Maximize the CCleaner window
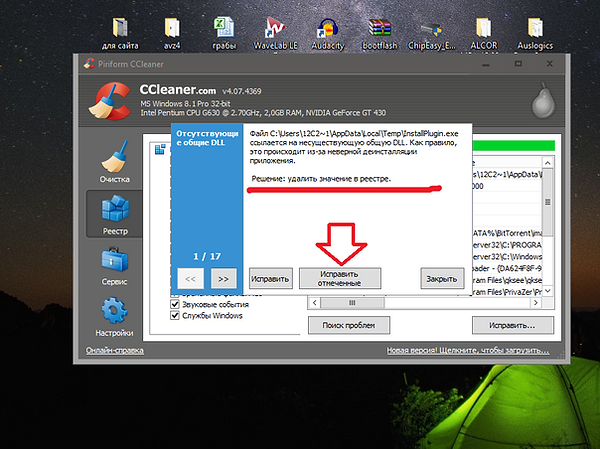 tap(518, 64)
